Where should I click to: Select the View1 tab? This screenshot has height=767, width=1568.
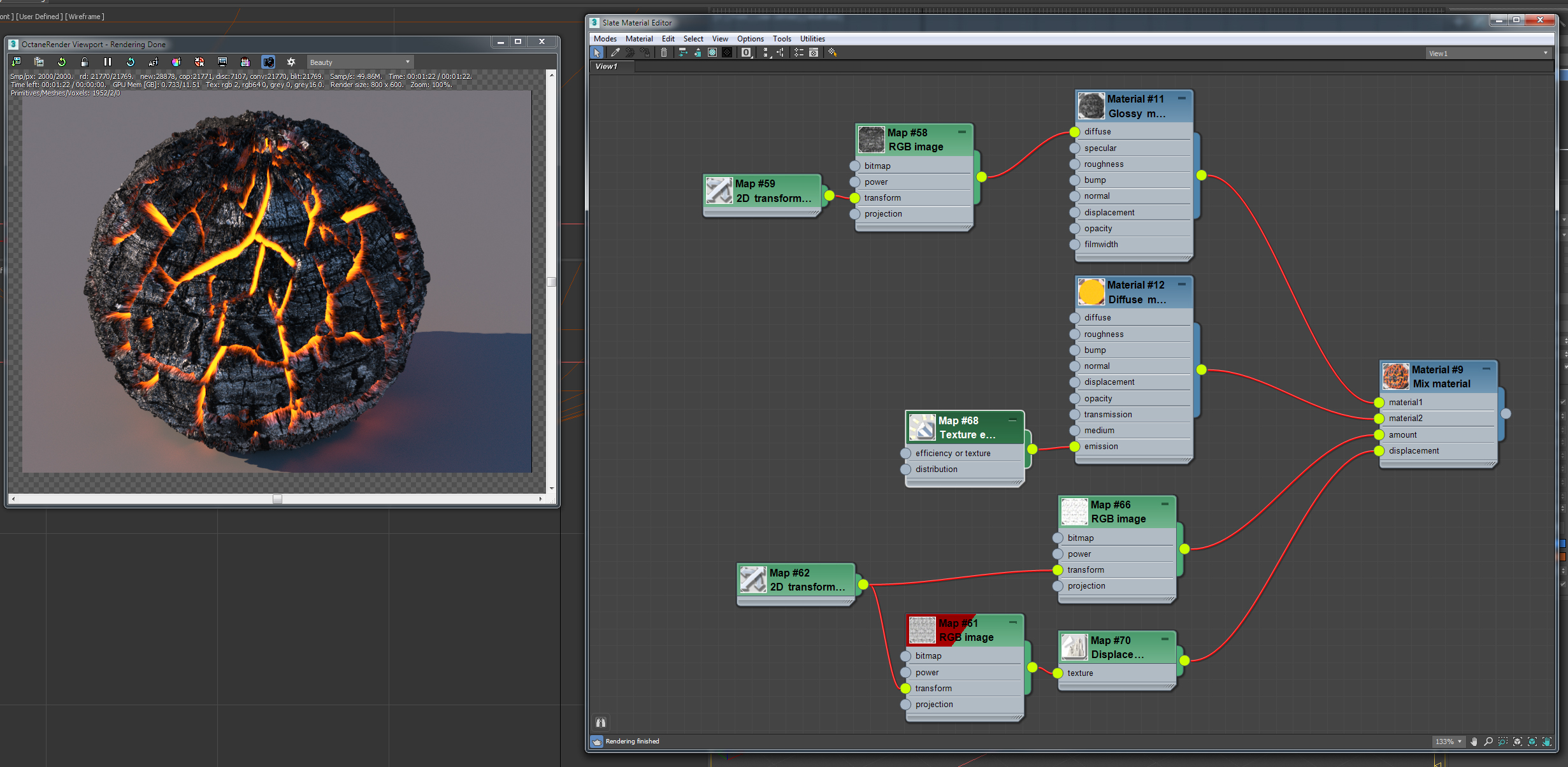pyautogui.click(x=607, y=66)
